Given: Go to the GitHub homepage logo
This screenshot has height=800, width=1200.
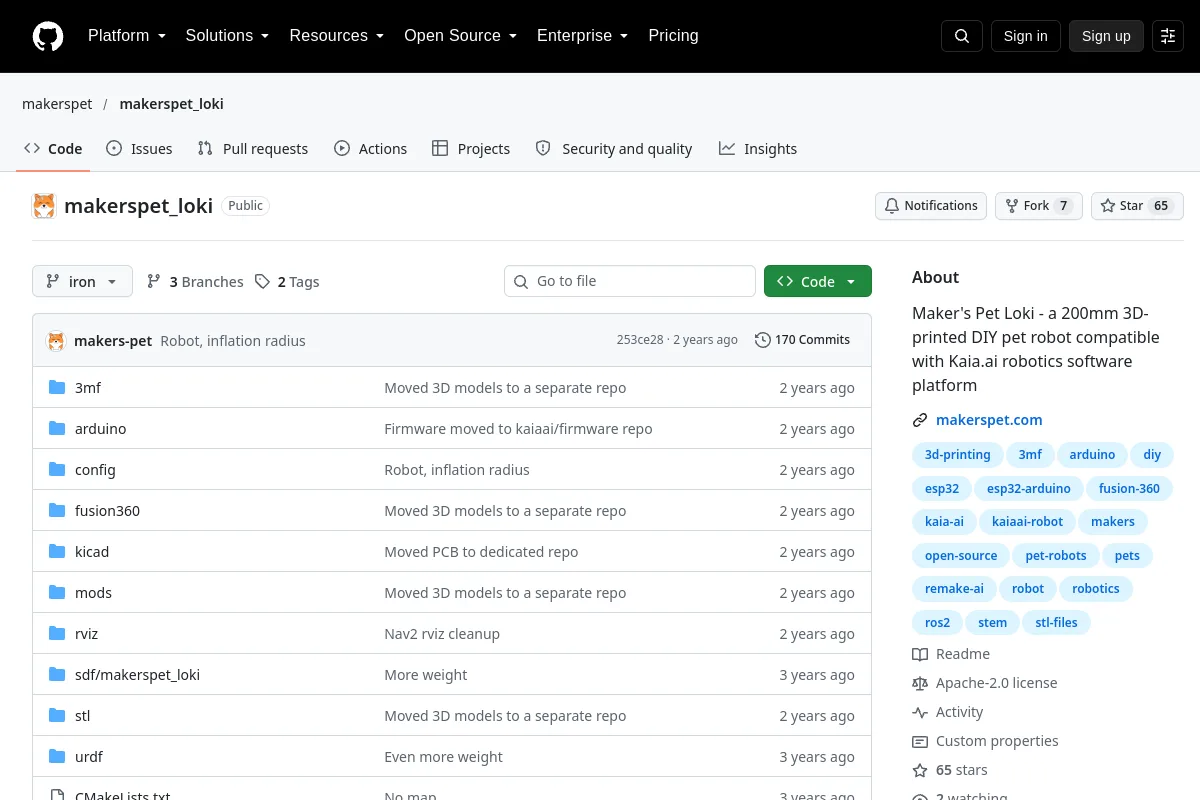Looking at the screenshot, I should [x=48, y=36].
